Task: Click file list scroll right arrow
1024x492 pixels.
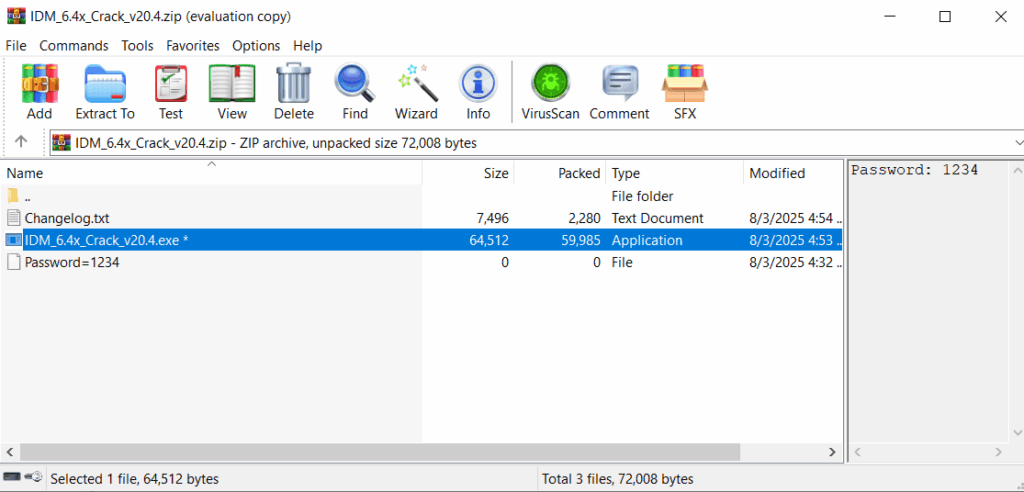Action: click(x=832, y=451)
